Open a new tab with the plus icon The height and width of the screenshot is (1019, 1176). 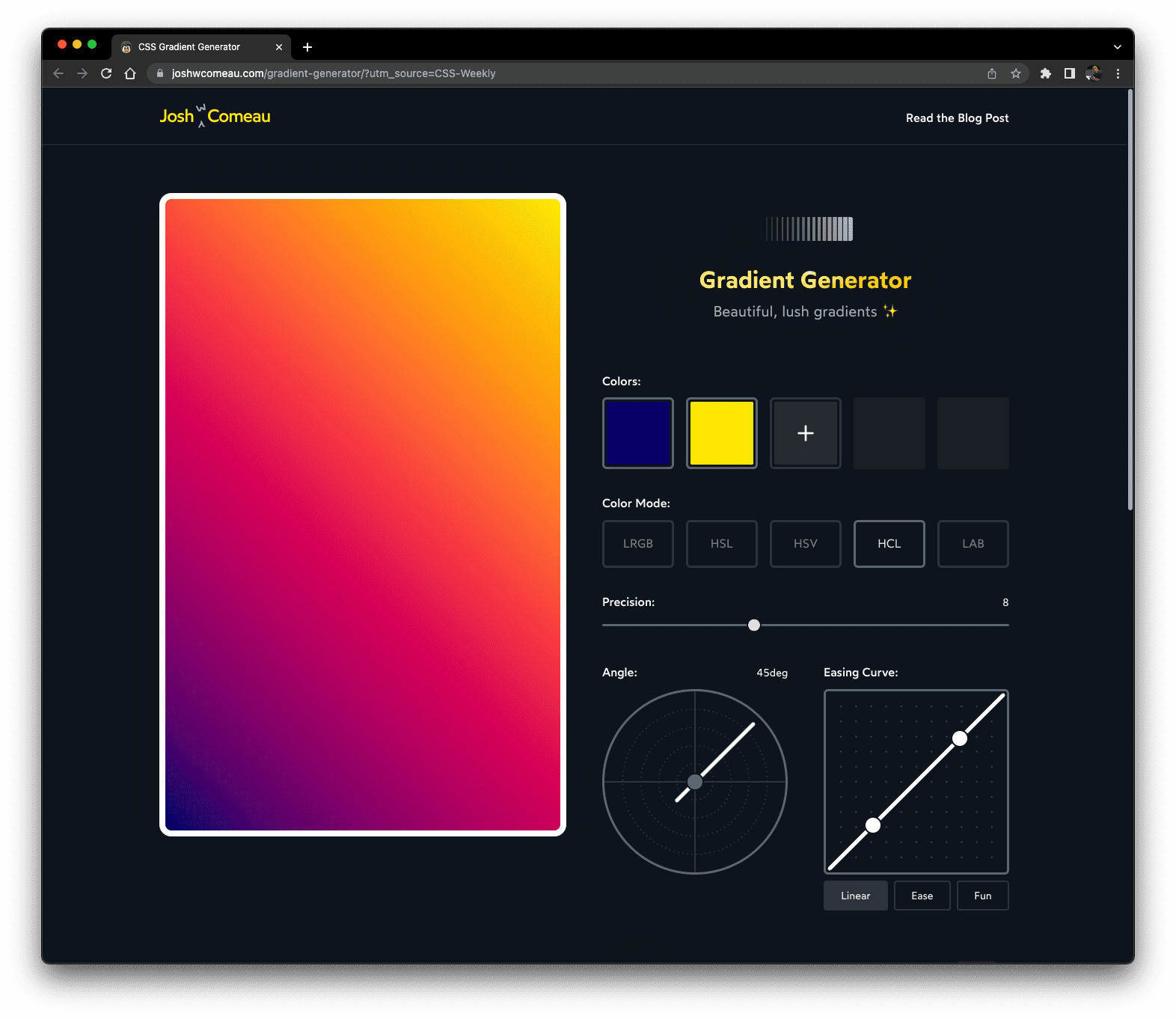307,47
